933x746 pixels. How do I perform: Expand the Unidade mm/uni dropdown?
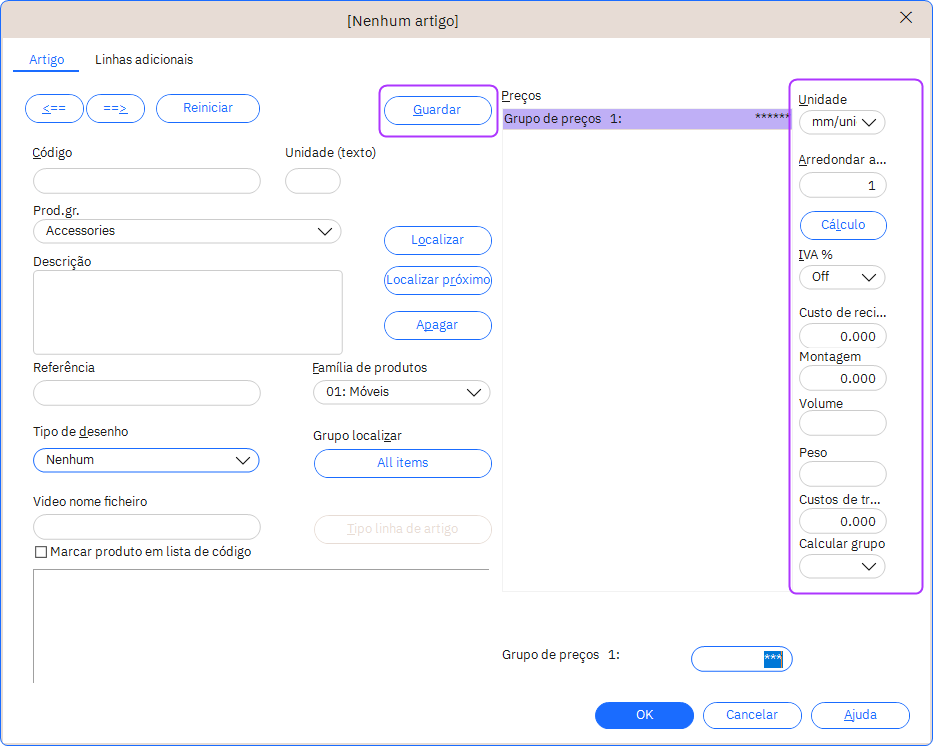(x=842, y=122)
